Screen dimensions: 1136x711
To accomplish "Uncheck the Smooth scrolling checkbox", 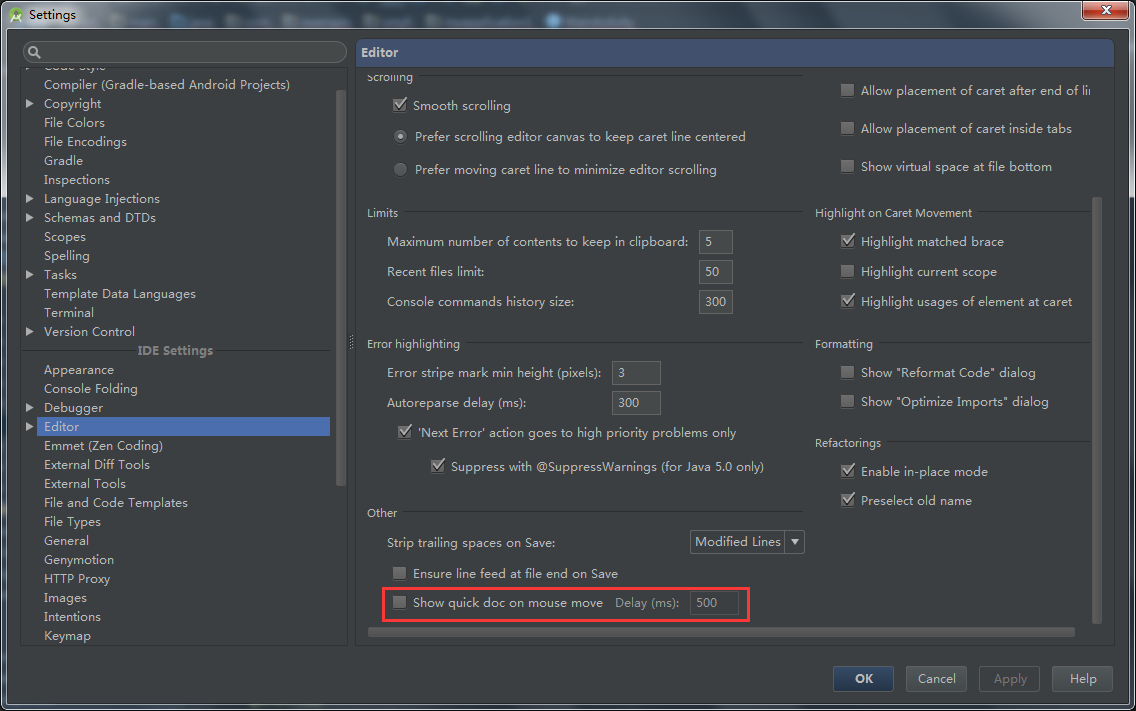I will click(x=400, y=105).
